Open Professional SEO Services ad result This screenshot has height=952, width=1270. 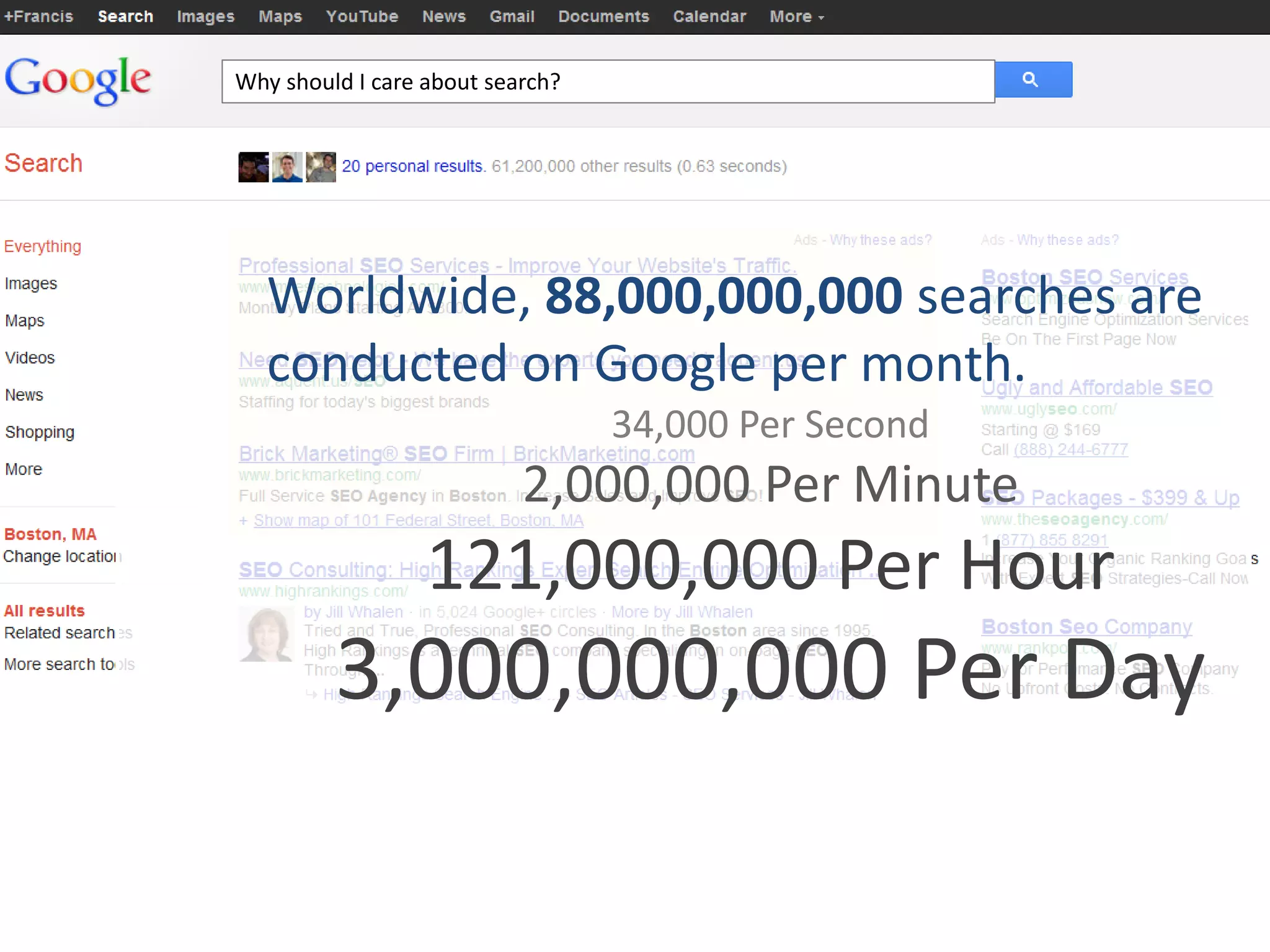tap(518, 265)
